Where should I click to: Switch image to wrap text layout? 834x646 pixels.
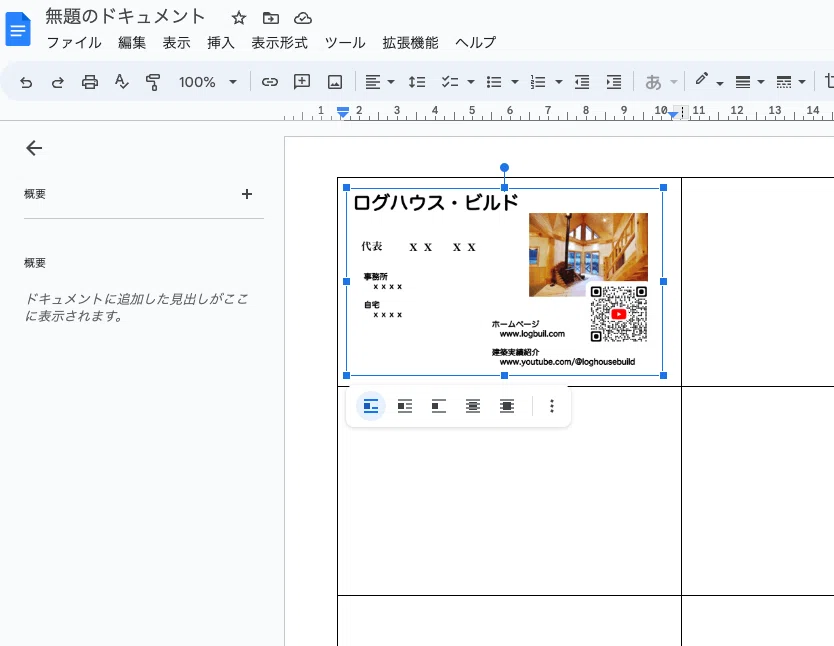click(x=405, y=406)
